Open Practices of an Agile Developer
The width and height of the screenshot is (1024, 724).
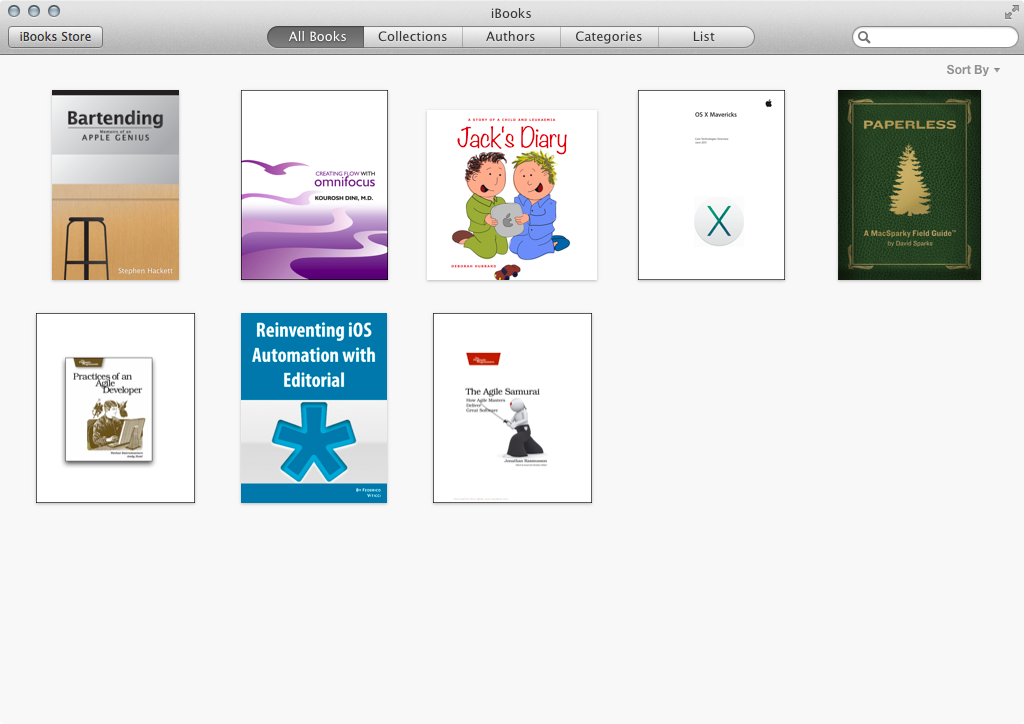point(116,408)
